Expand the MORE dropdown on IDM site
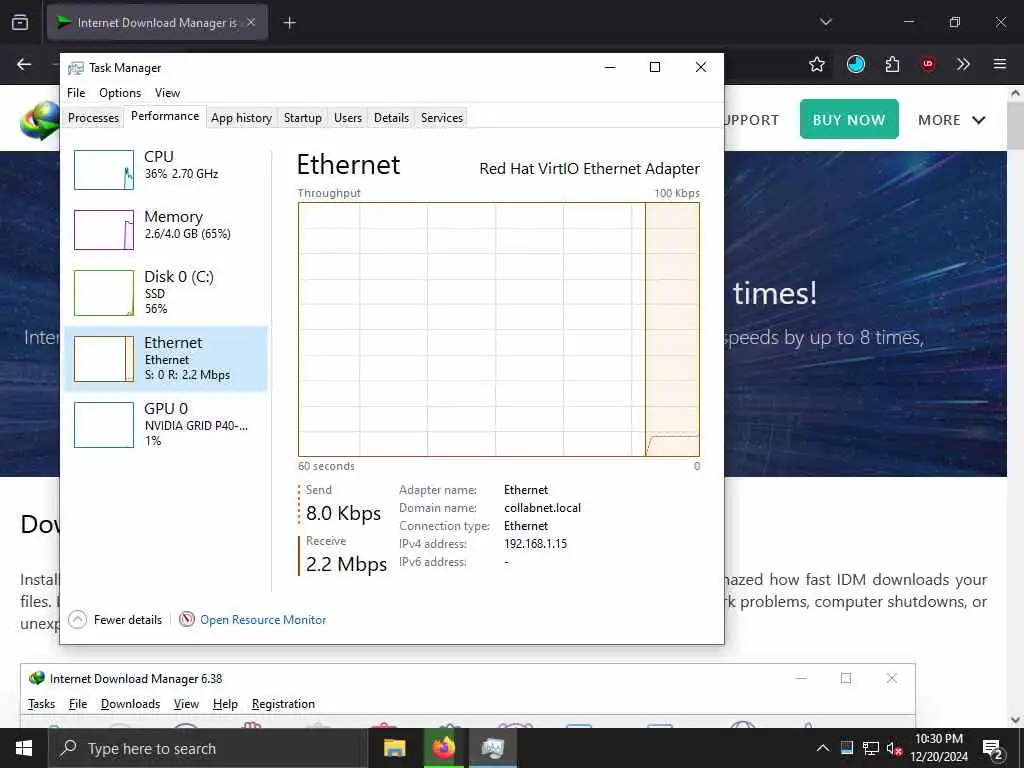The height and width of the screenshot is (768, 1024). pyautogui.click(x=952, y=120)
